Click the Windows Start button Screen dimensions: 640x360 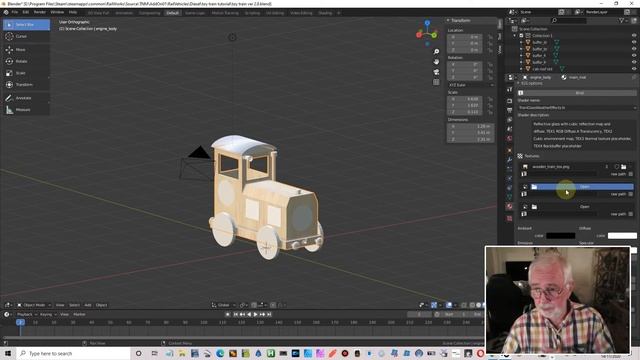point(8,353)
